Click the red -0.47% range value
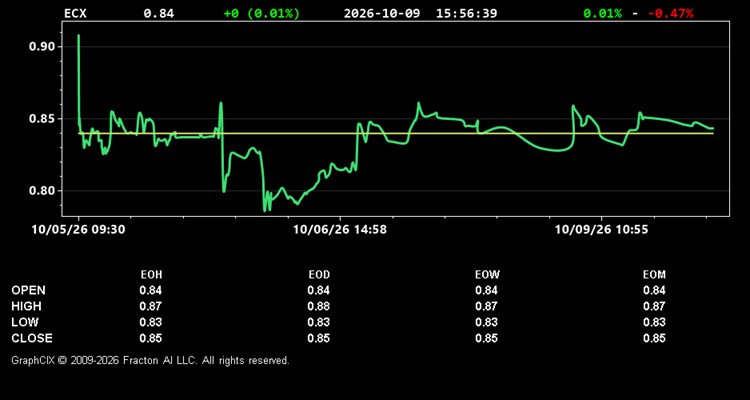Viewport: 750px width, 400px height. point(671,13)
